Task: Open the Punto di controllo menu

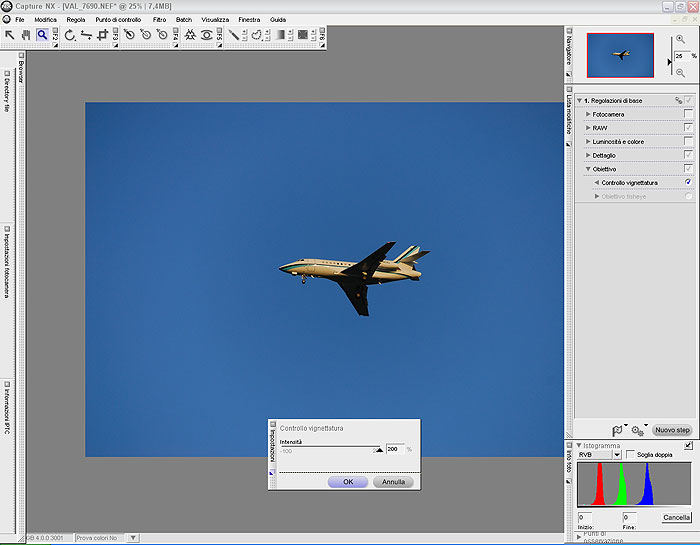Action: tap(118, 20)
